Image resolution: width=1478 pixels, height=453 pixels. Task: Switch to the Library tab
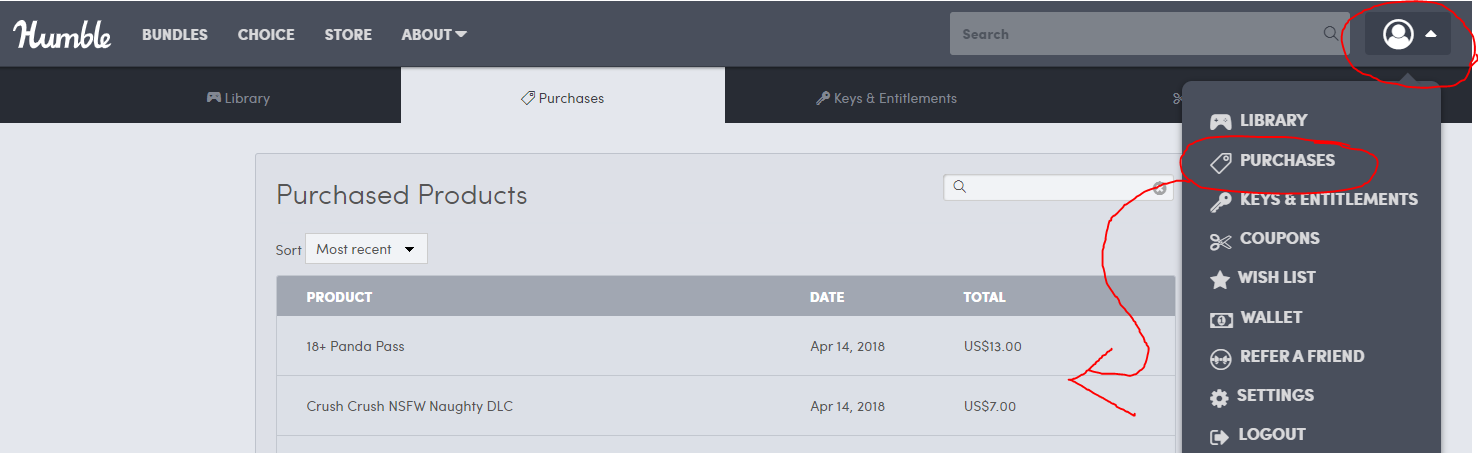coord(238,98)
